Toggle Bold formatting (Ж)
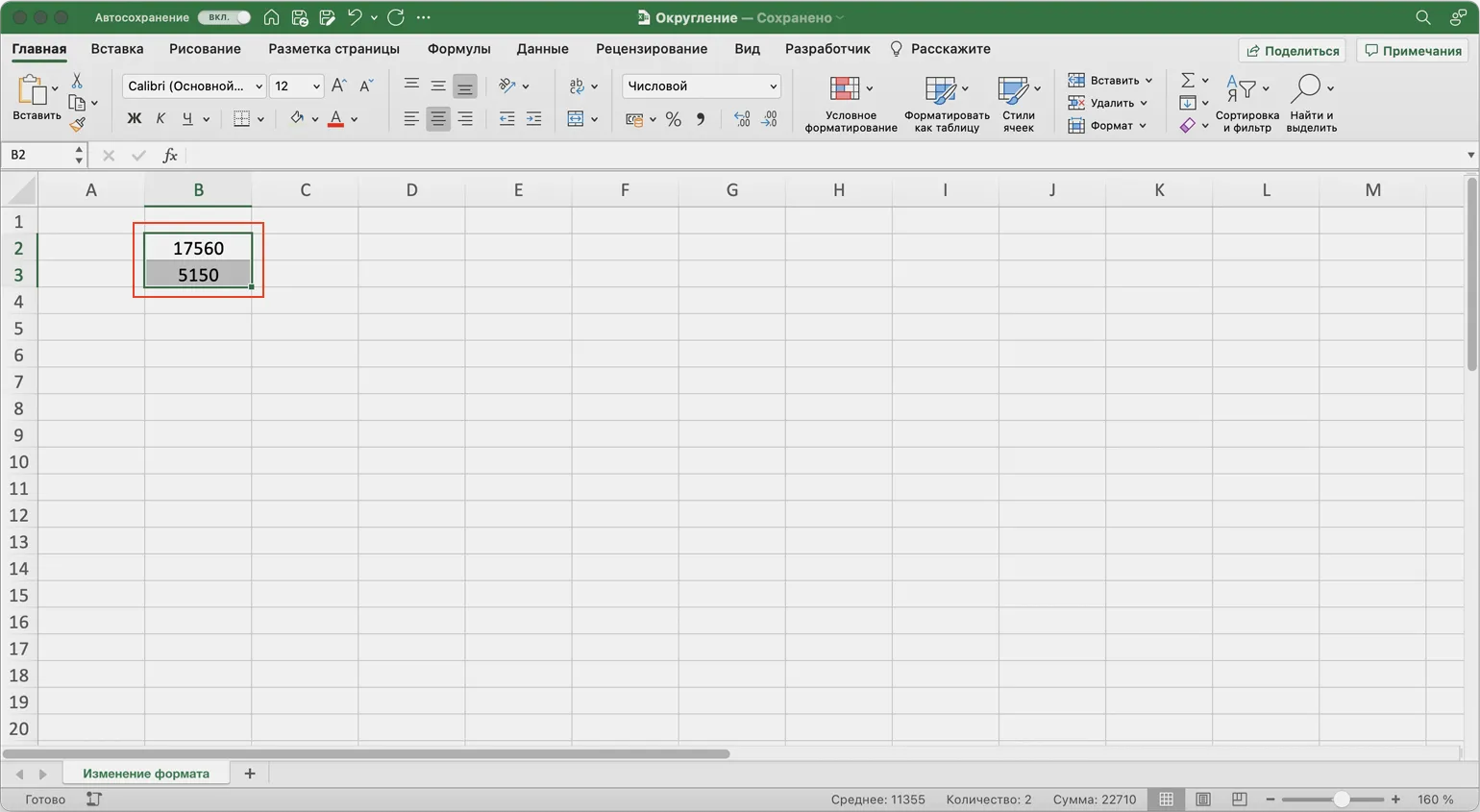The height and width of the screenshot is (812, 1480). click(x=134, y=118)
